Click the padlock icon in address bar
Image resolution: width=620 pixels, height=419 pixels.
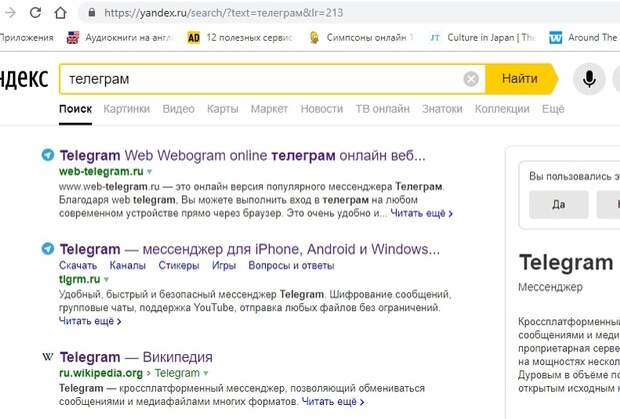[x=92, y=12]
